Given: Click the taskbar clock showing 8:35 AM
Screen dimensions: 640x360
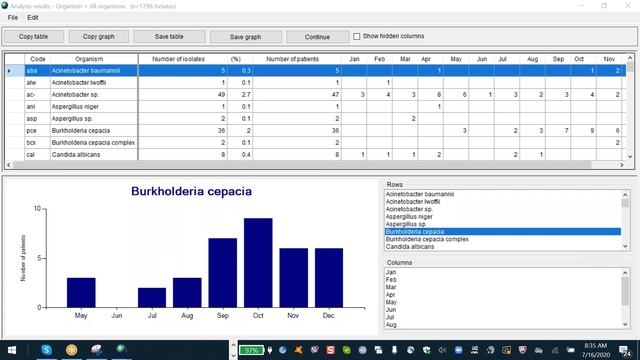Looking at the screenshot, I should tap(595, 350).
